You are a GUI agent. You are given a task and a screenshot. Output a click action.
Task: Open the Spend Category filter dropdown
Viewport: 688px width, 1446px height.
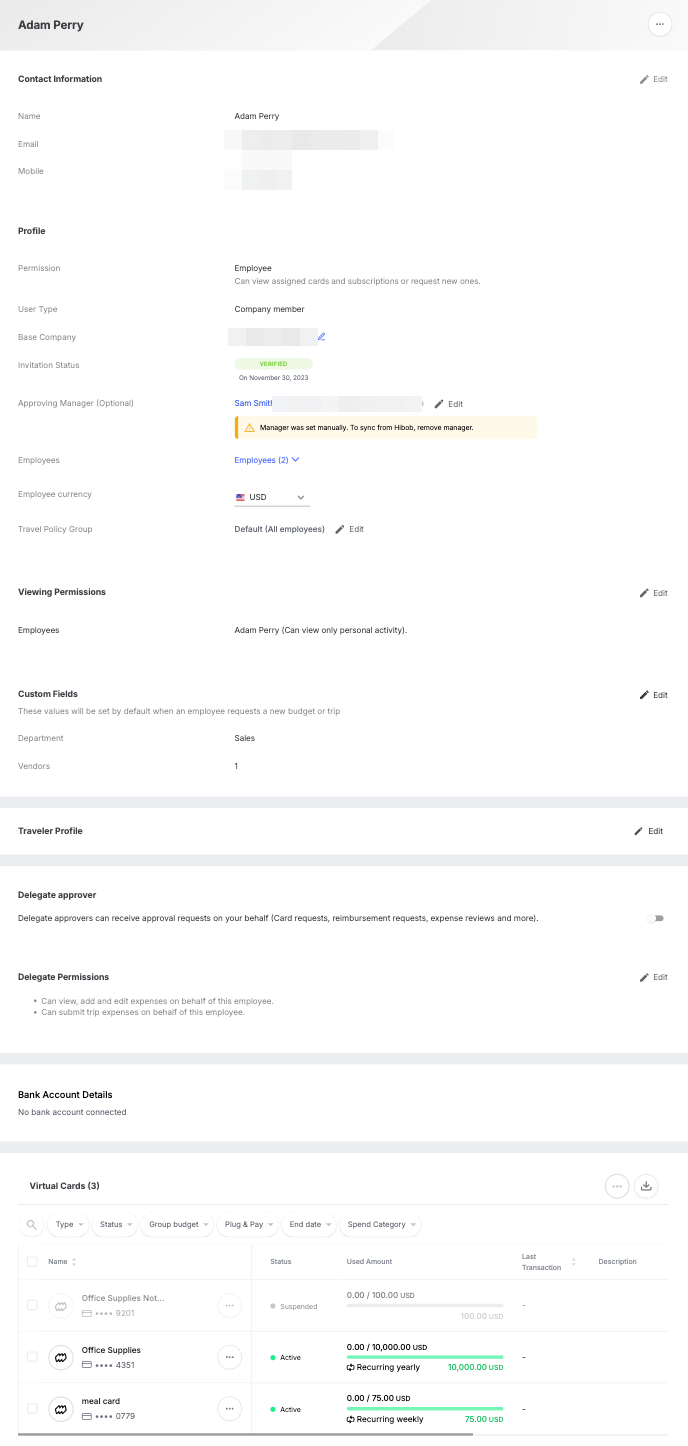381,1225
